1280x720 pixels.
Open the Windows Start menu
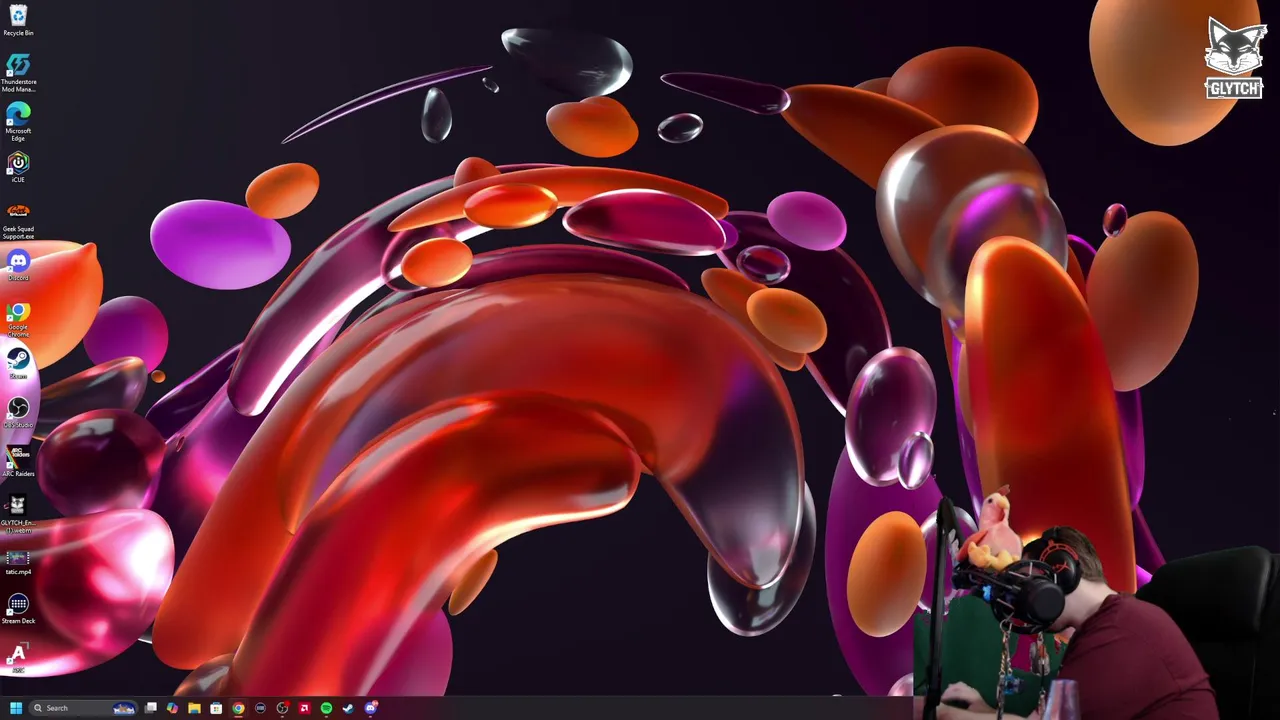point(16,708)
